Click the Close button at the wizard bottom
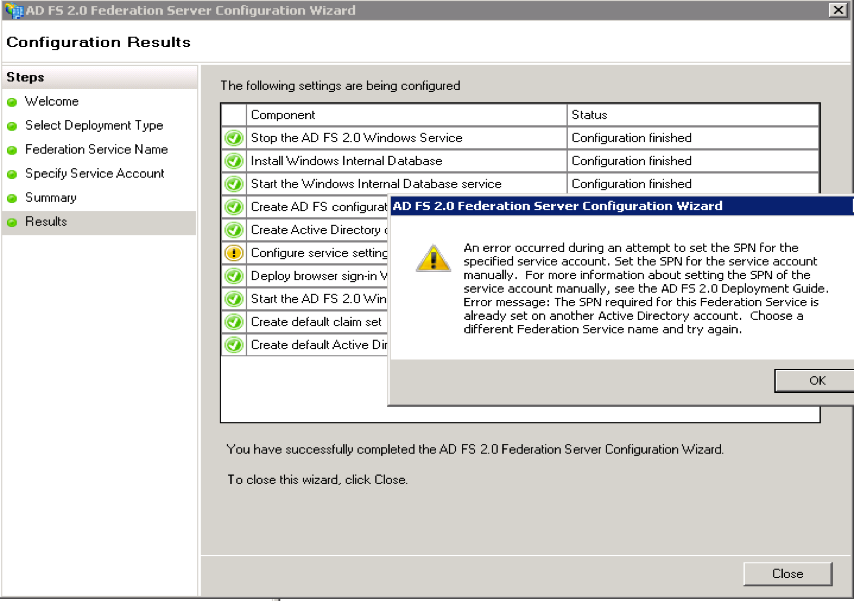The height and width of the screenshot is (601, 854). [x=788, y=574]
